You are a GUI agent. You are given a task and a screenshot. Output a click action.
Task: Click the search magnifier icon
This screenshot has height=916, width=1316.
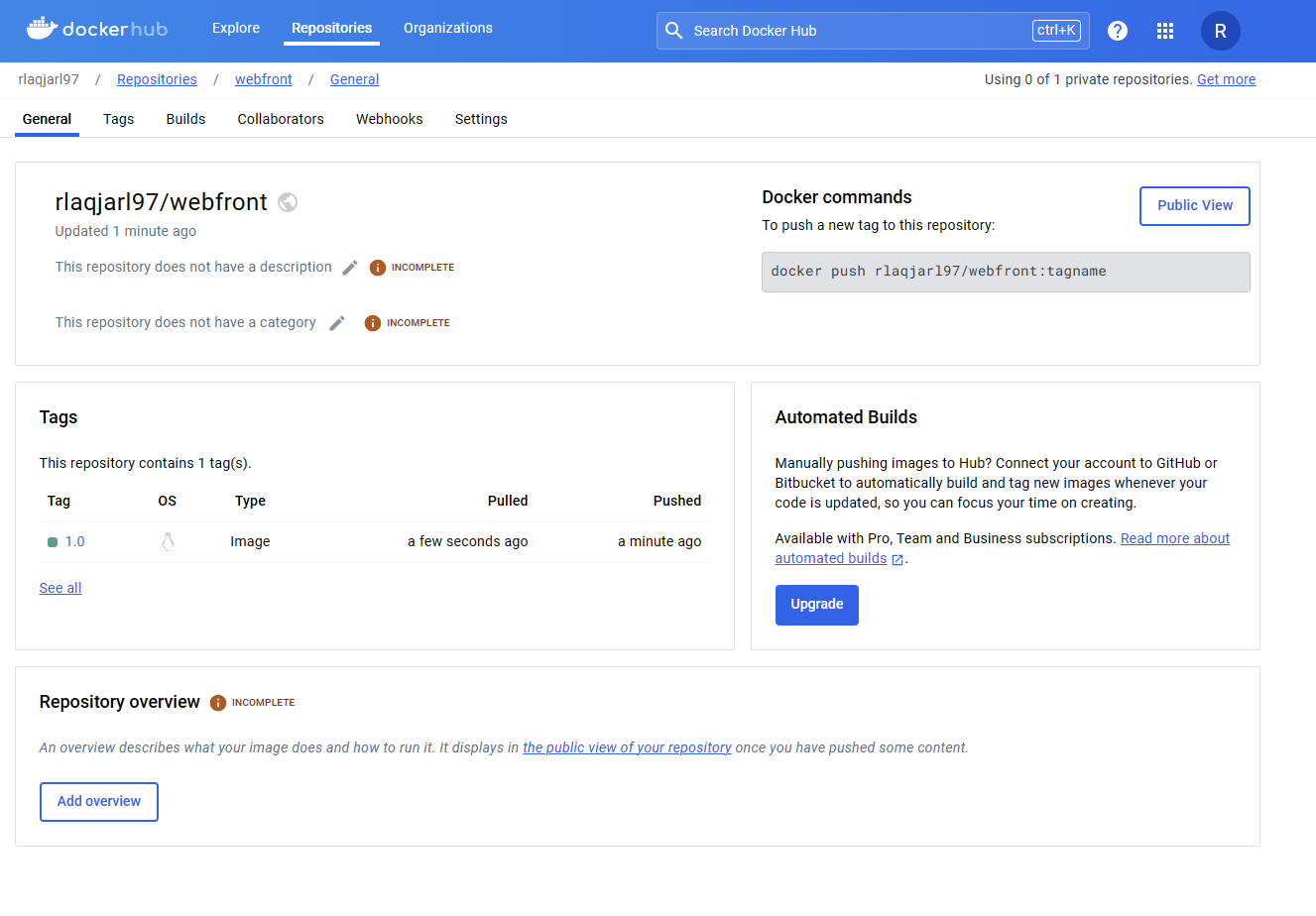[674, 31]
